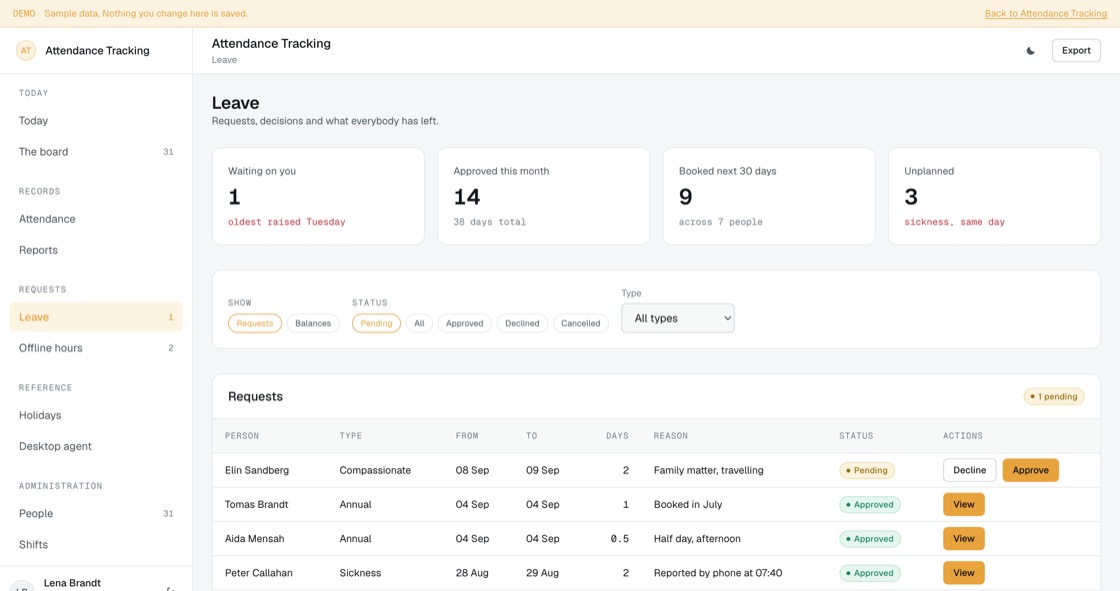Screen dimensions: 1120x591
Task: Toggle dark mode with the moon icon
Action: [x=1031, y=51]
